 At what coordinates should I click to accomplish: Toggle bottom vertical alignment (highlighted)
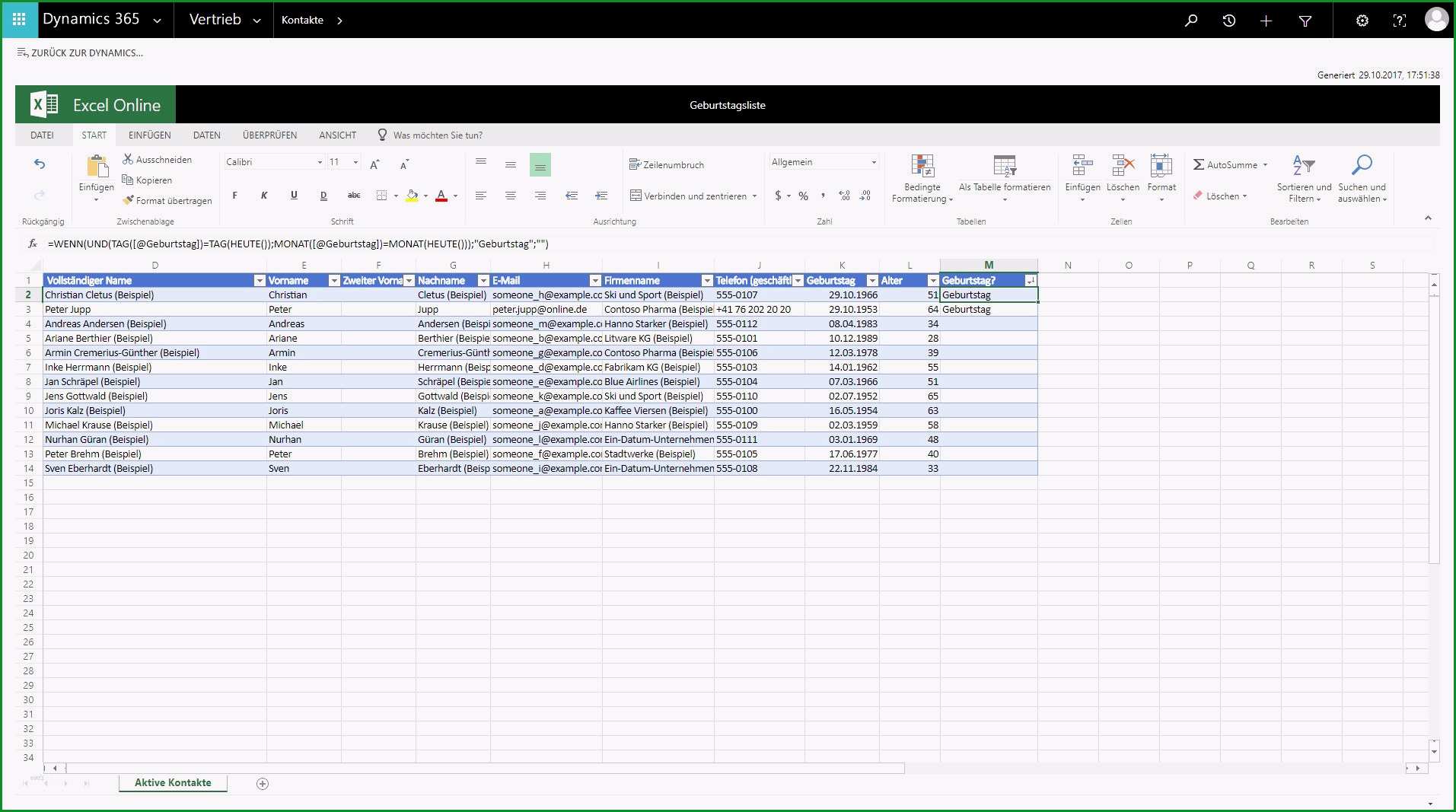tap(540, 164)
